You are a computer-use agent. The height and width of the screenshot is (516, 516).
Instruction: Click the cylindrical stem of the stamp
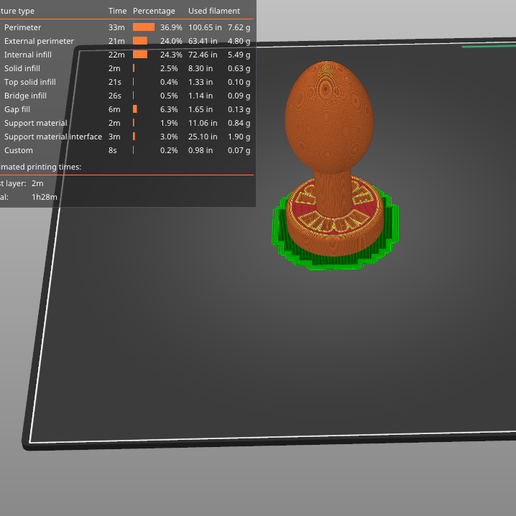(333, 192)
